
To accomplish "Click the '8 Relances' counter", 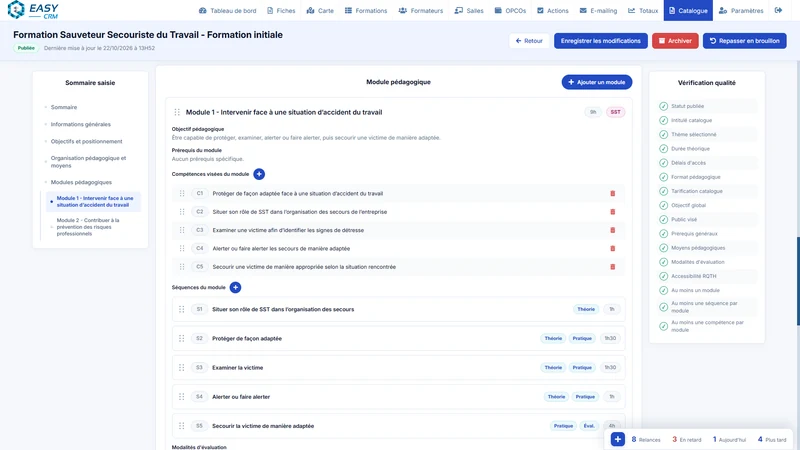I will [x=646, y=439].
